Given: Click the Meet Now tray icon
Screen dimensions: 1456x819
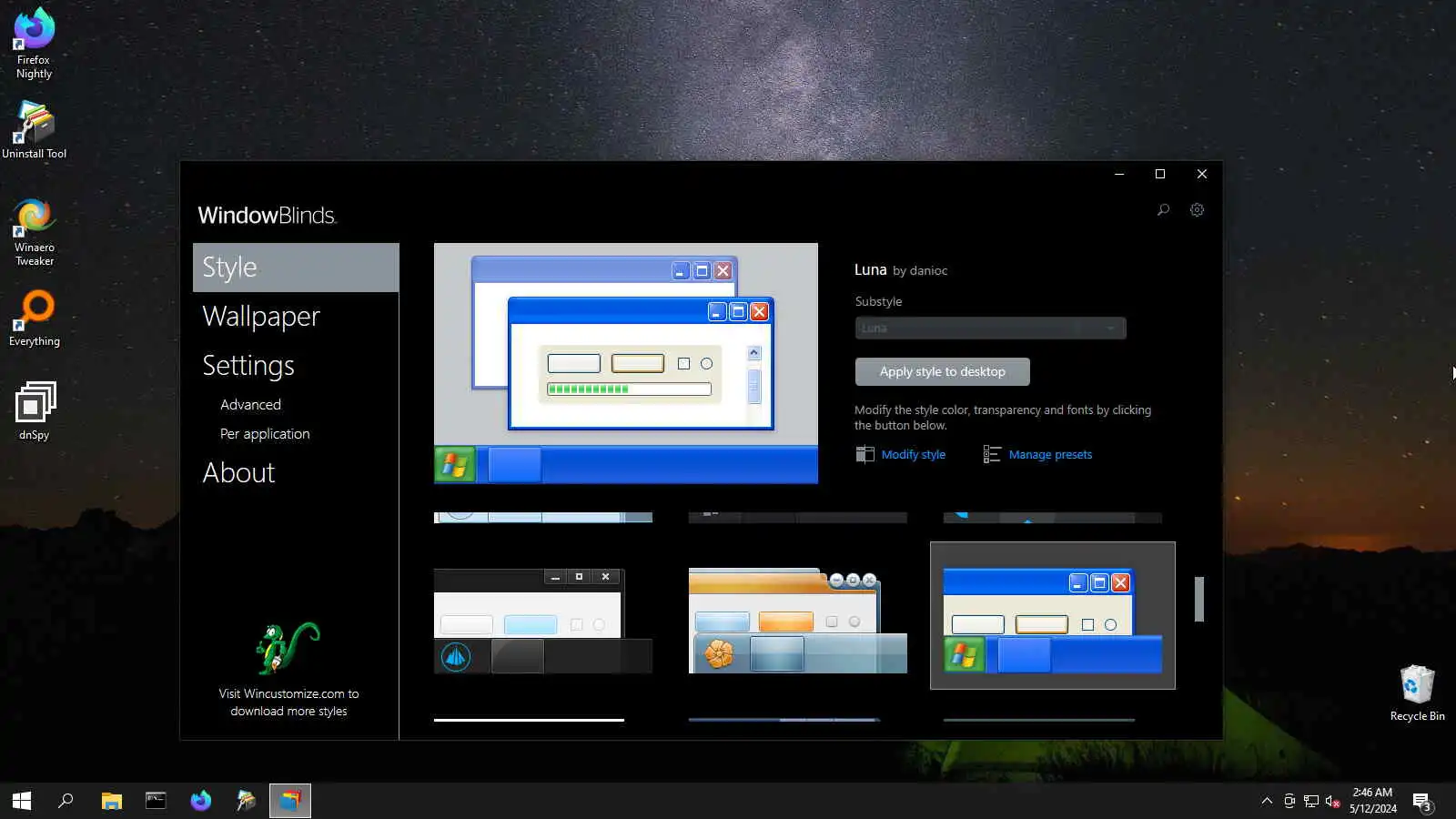Looking at the screenshot, I should 1289,801.
